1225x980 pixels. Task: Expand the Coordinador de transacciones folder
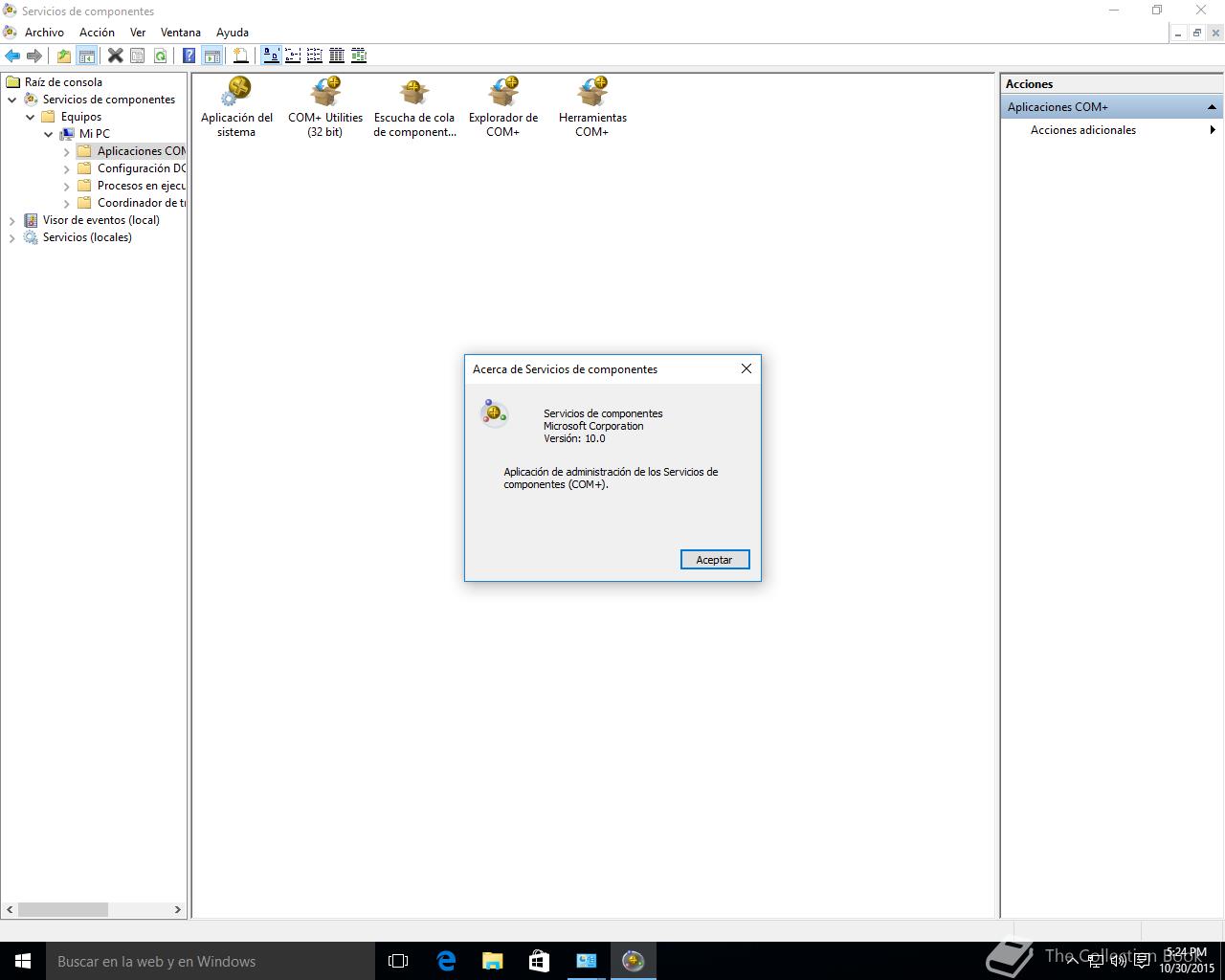pyautogui.click(x=67, y=203)
